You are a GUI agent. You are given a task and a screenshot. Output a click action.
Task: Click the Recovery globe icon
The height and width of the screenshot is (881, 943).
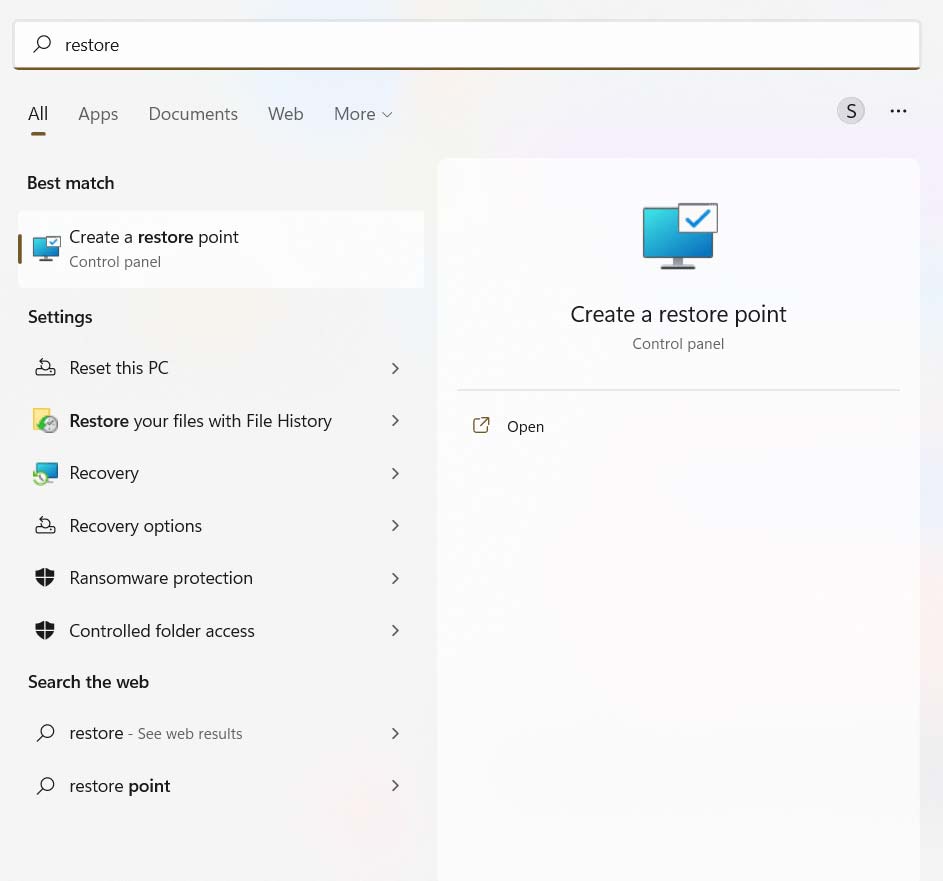click(45, 472)
